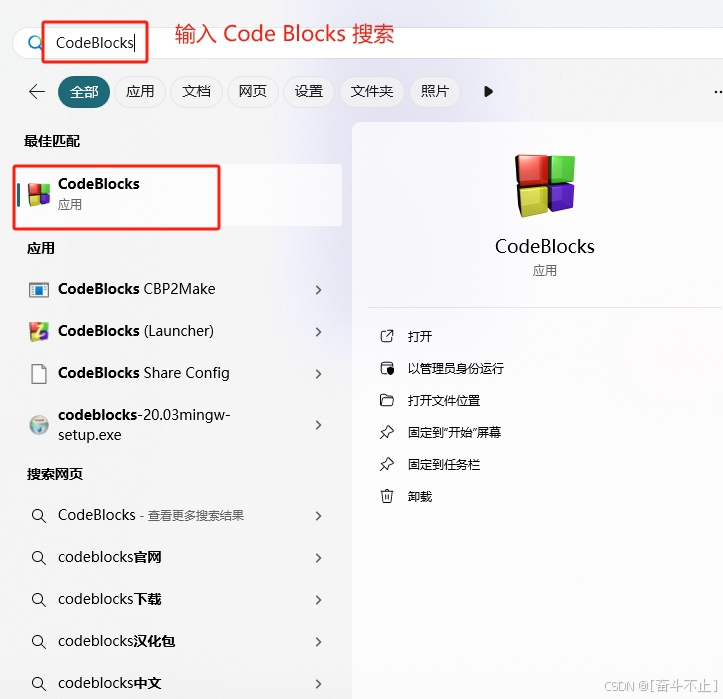Expand the codeblocks官网 chevron

(318, 558)
